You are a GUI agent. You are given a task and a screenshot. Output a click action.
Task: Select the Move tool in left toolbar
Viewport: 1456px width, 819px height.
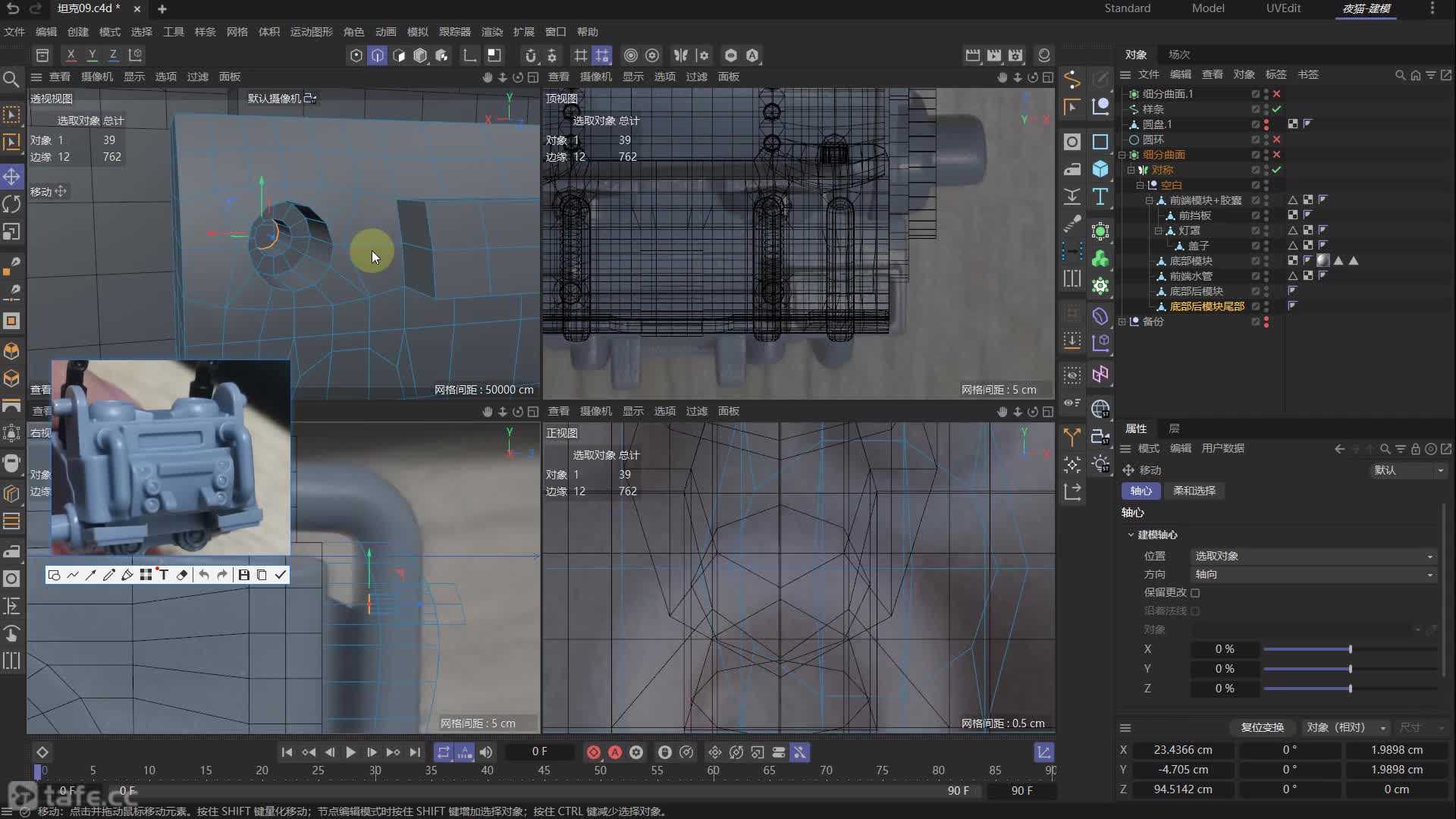tap(11, 177)
